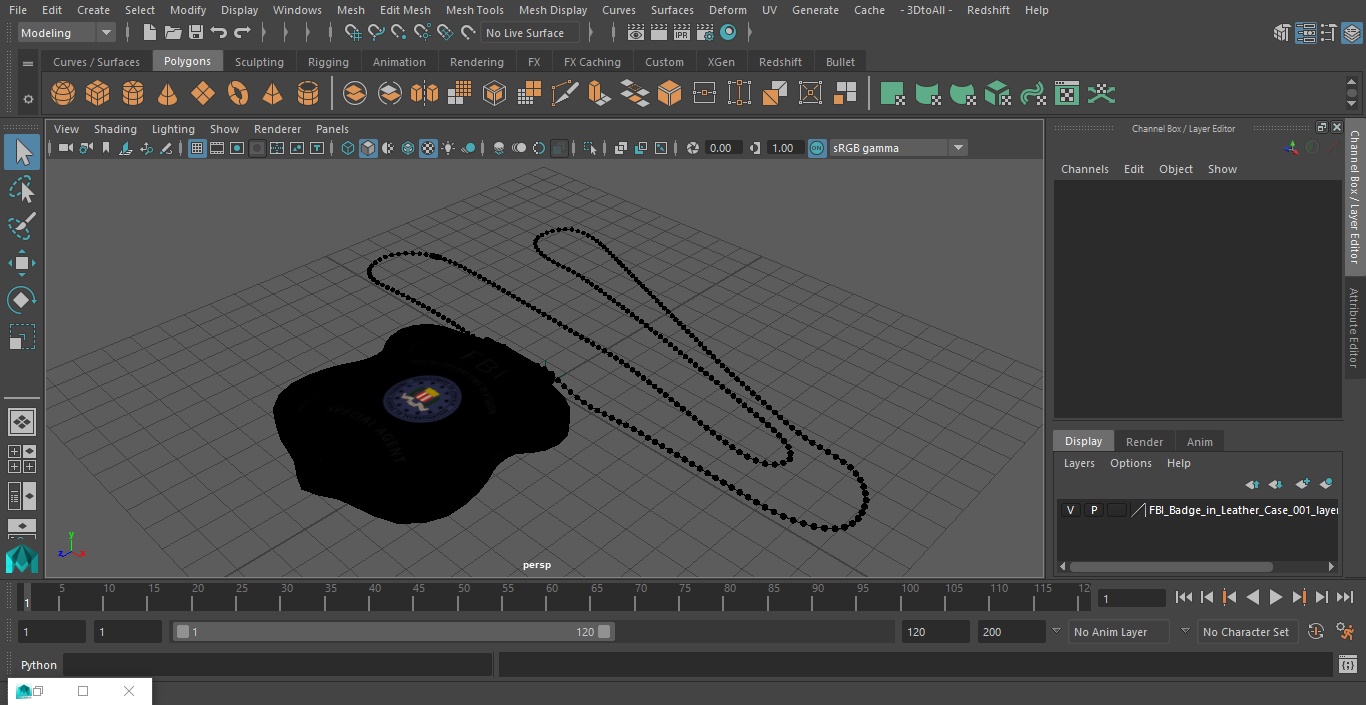Viewport: 1366px width, 705px height.
Task: Create a polygon cube from shelf
Action: pos(97,94)
